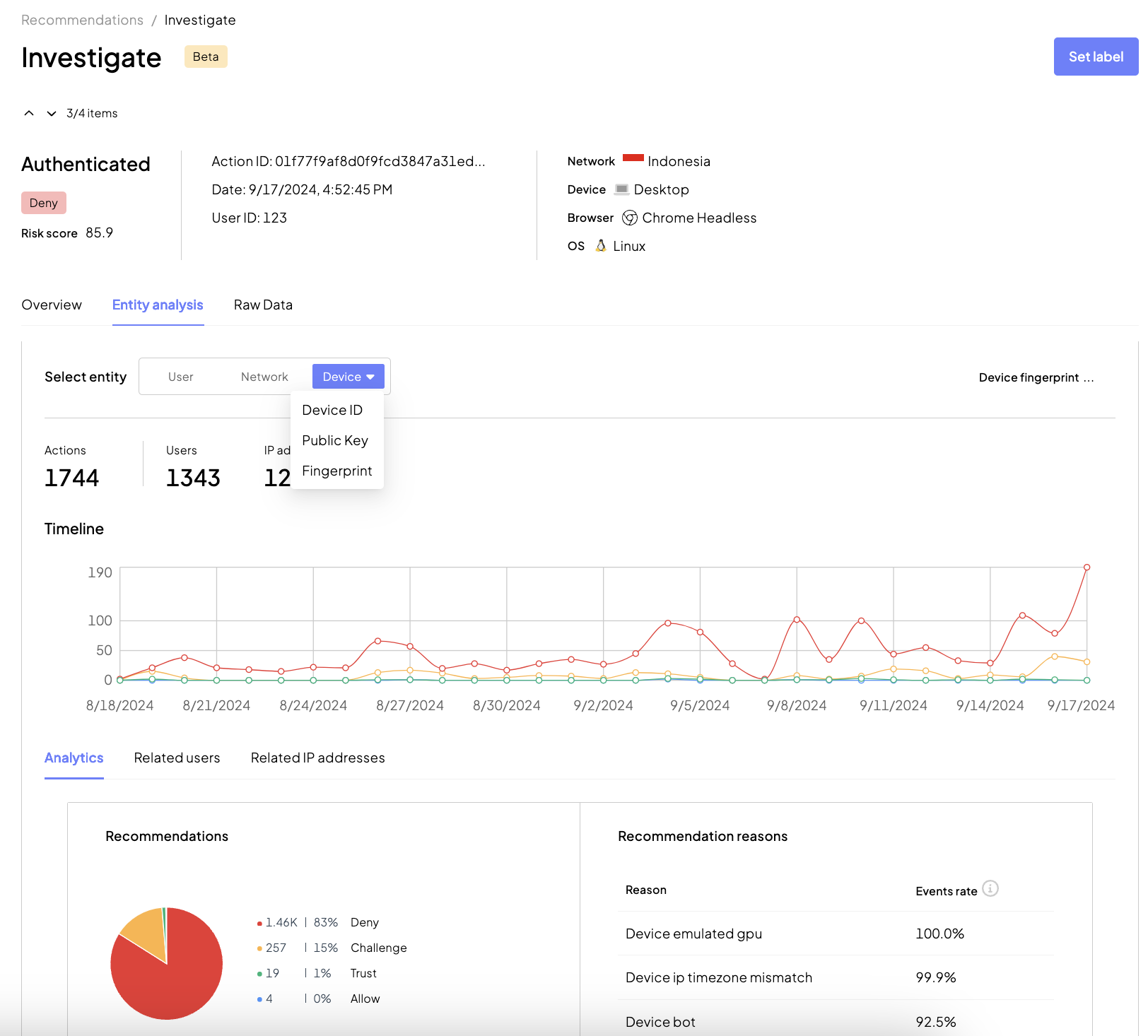This screenshot has height=1036, width=1148.
Task: Click the orange Challenge pie slice
Action: [147, 931]
